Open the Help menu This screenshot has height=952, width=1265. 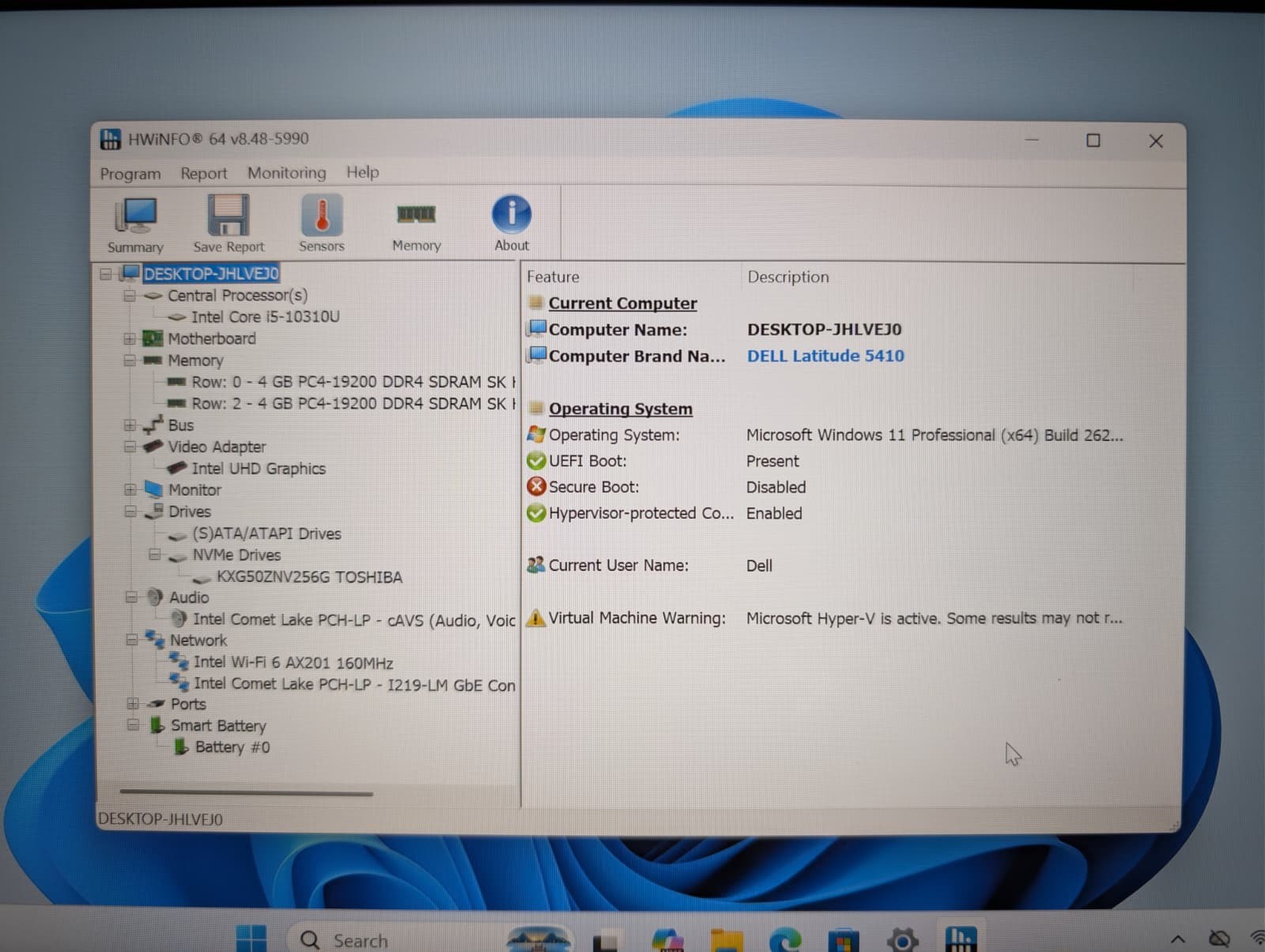(x=363, y=172)
